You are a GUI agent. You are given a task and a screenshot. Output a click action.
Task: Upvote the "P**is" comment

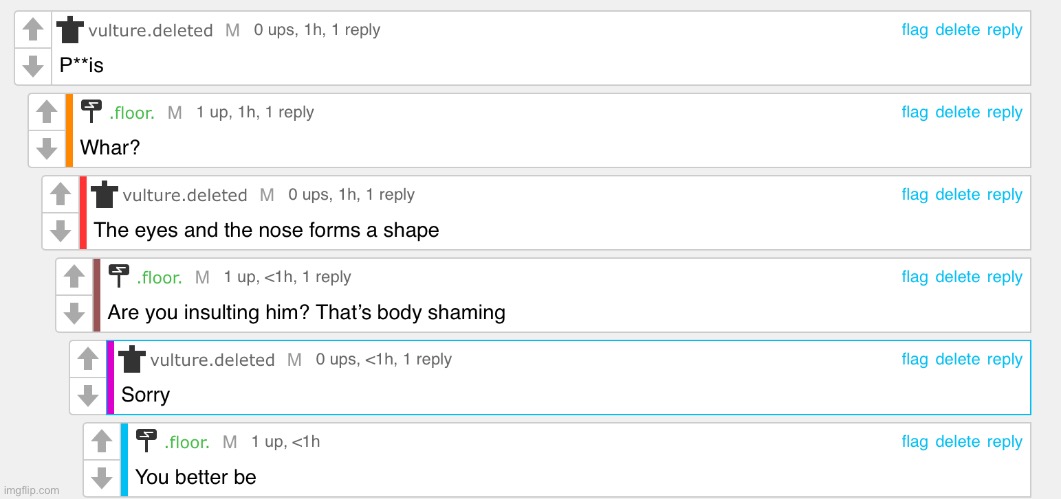[x=33, y=29]
